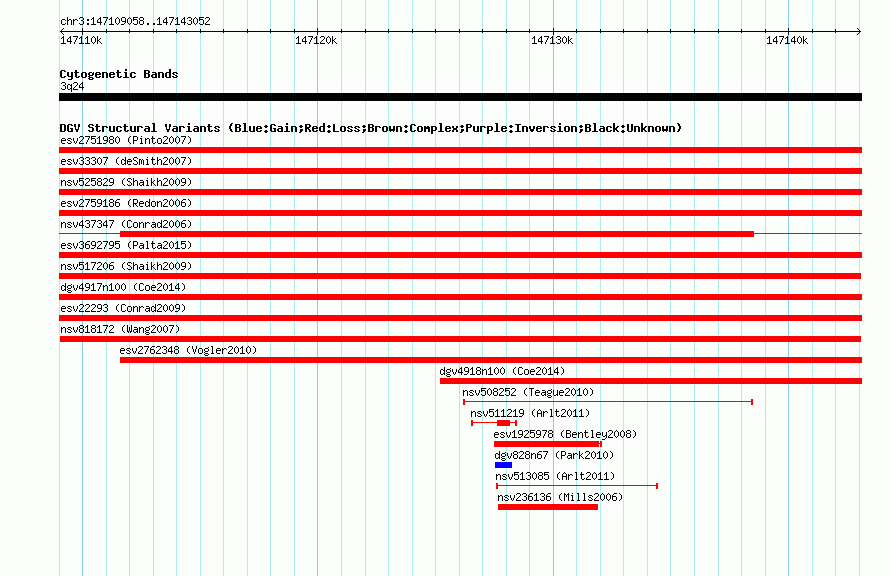Select the nsv818172 red loss bar
890x576 pixels.
coord(460,339)
